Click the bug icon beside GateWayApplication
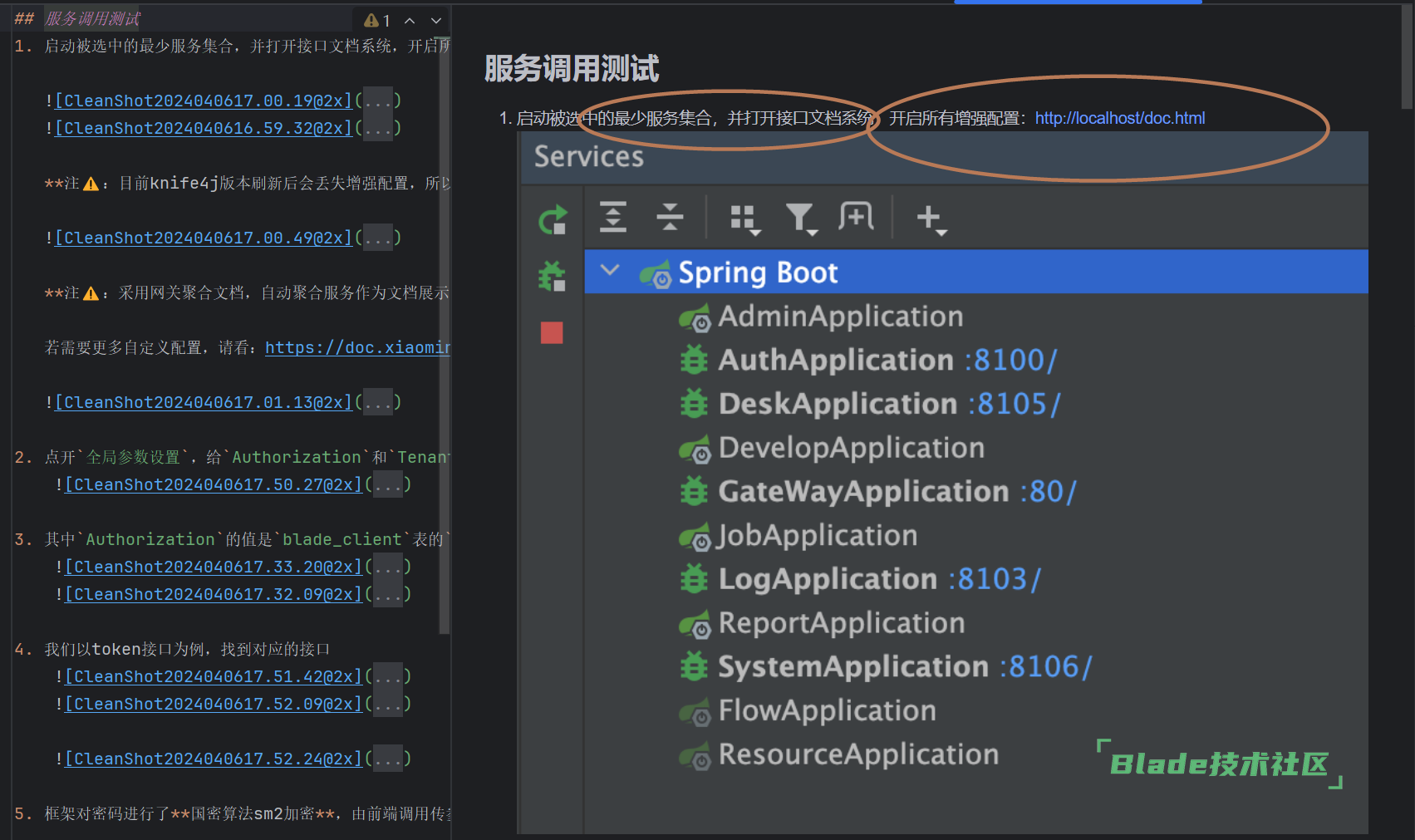The width and height of the screenshot is (1415, 840). coord(694,492)
